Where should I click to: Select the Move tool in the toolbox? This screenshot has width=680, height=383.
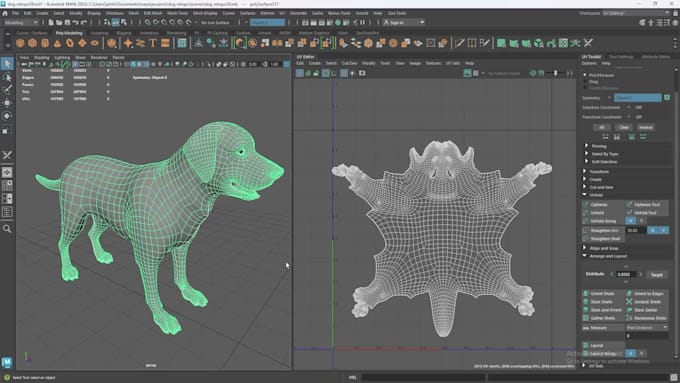point(7,103)
